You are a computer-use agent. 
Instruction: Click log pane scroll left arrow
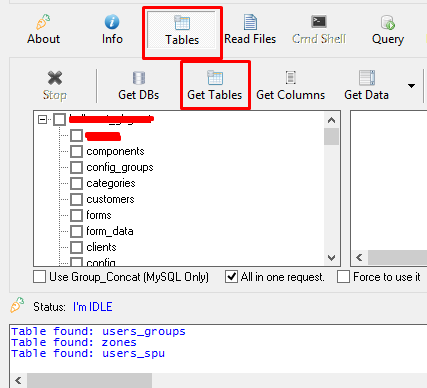click(18, 380)
